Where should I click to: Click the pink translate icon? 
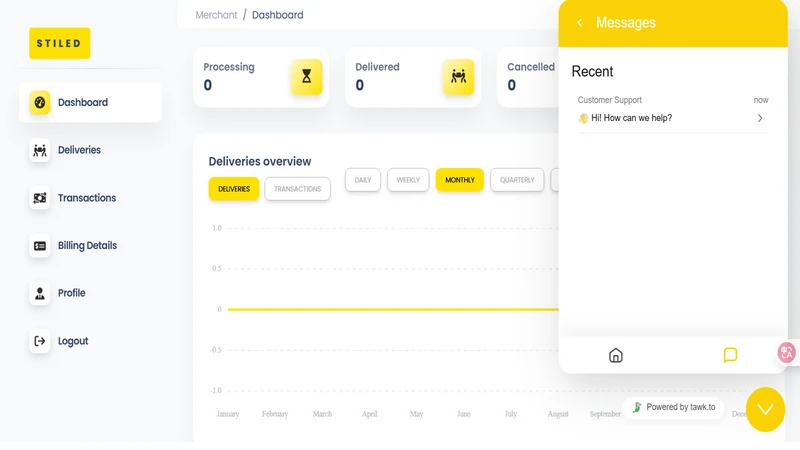click(787, 353)
